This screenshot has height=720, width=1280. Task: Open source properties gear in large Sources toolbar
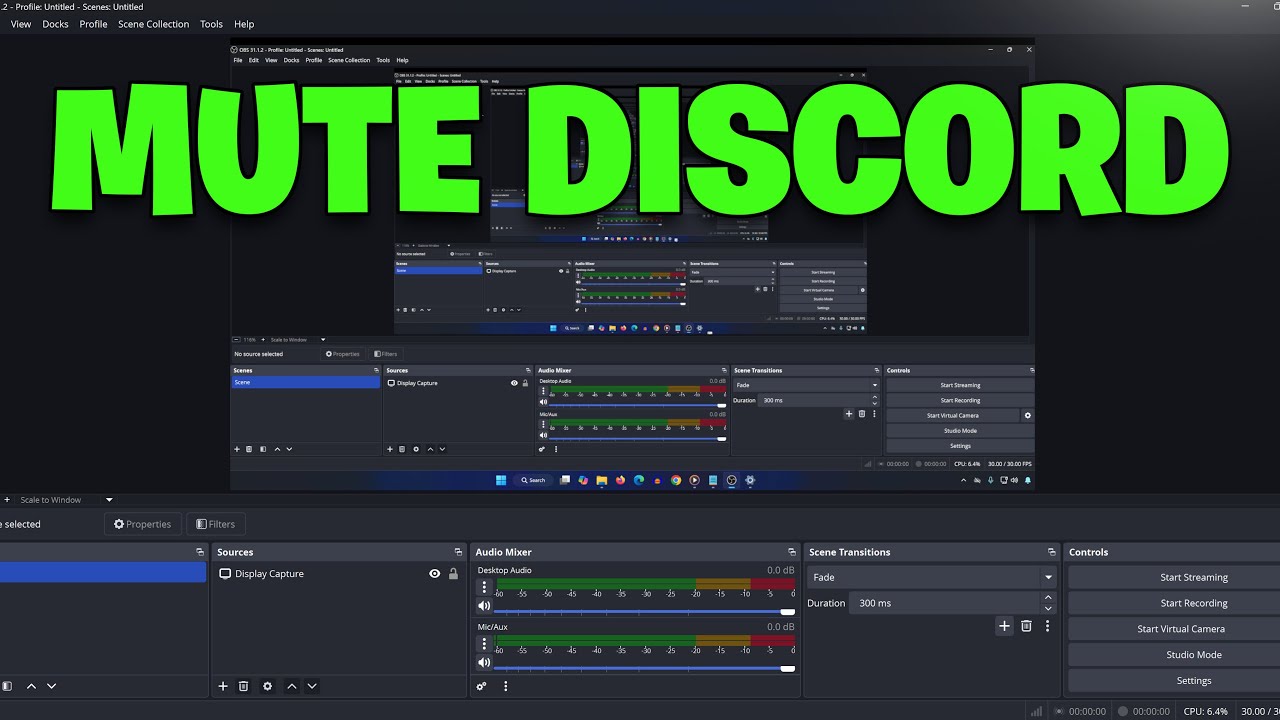pyautogui.click(x=267, y=686)
